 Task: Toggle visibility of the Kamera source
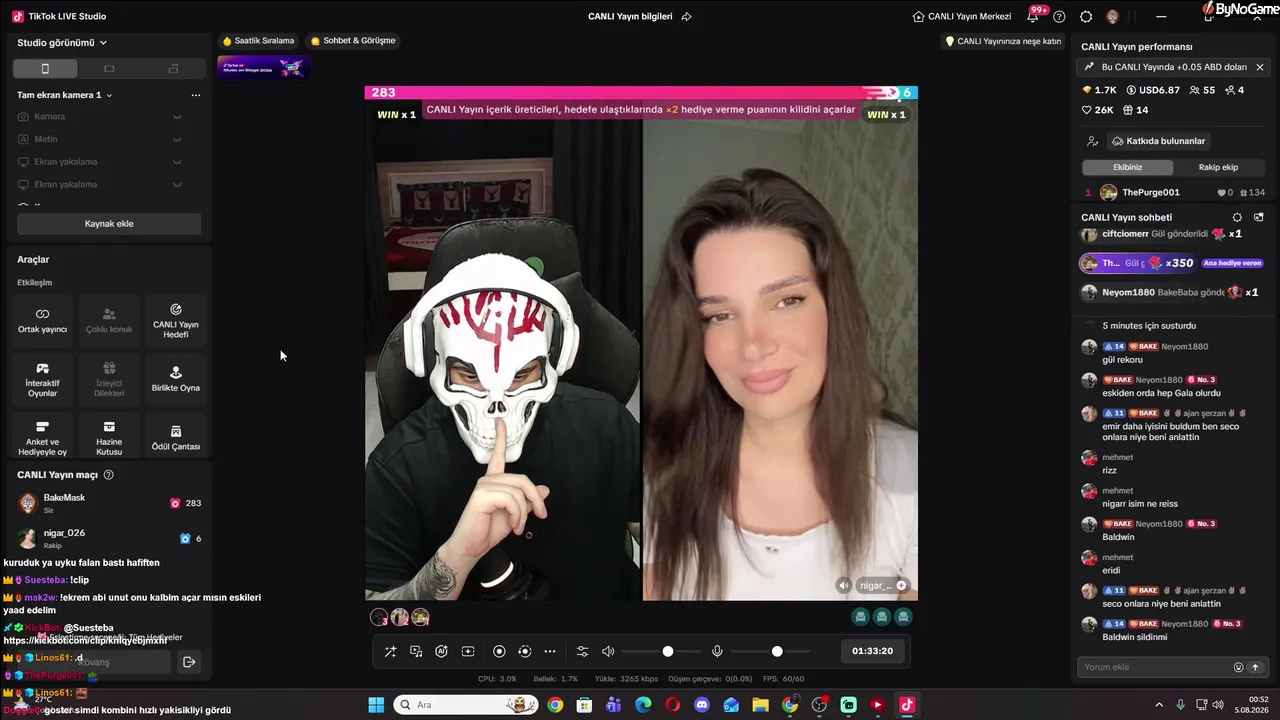(177, 117)
